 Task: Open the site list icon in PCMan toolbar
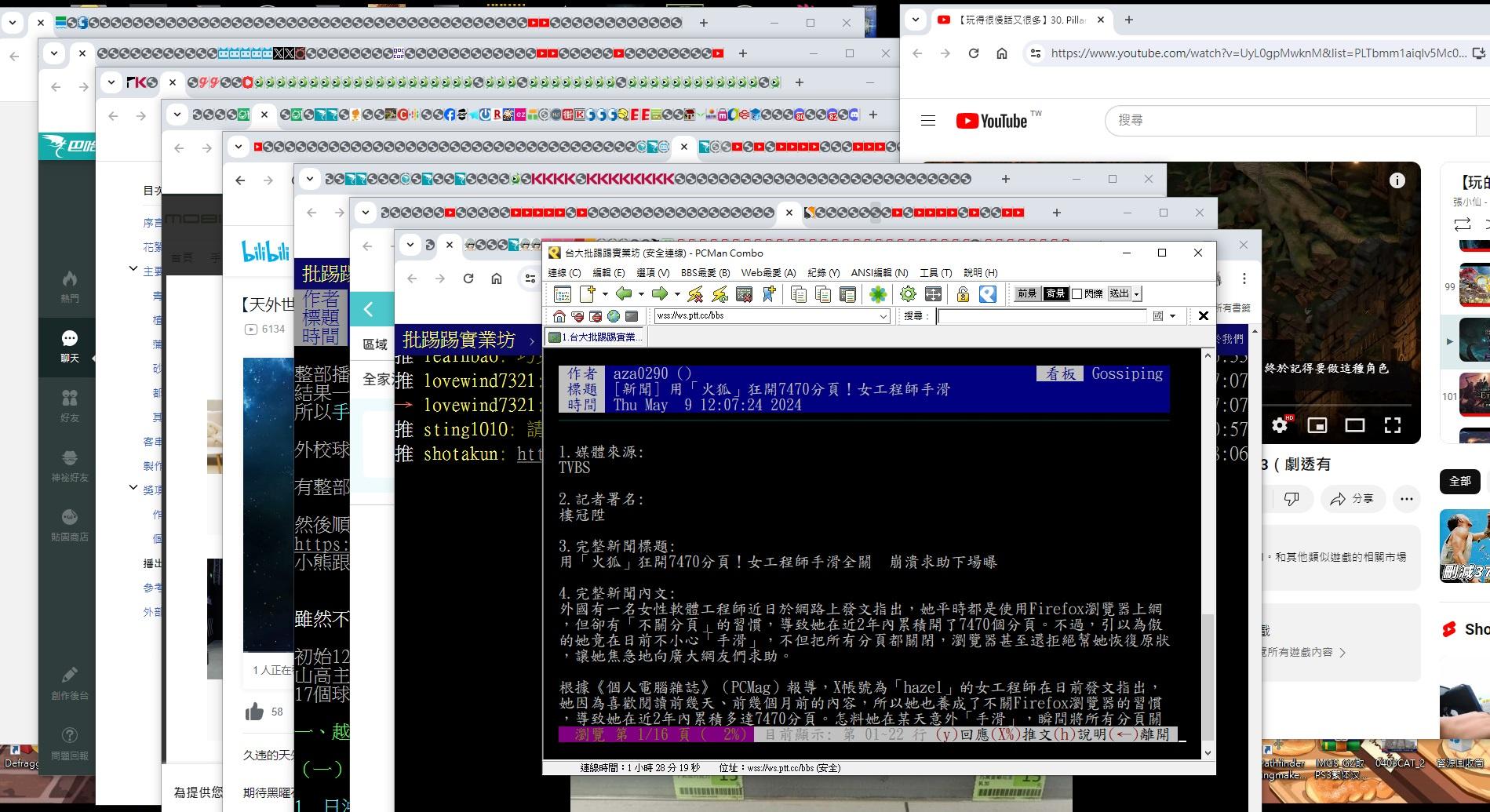(562, 294)
